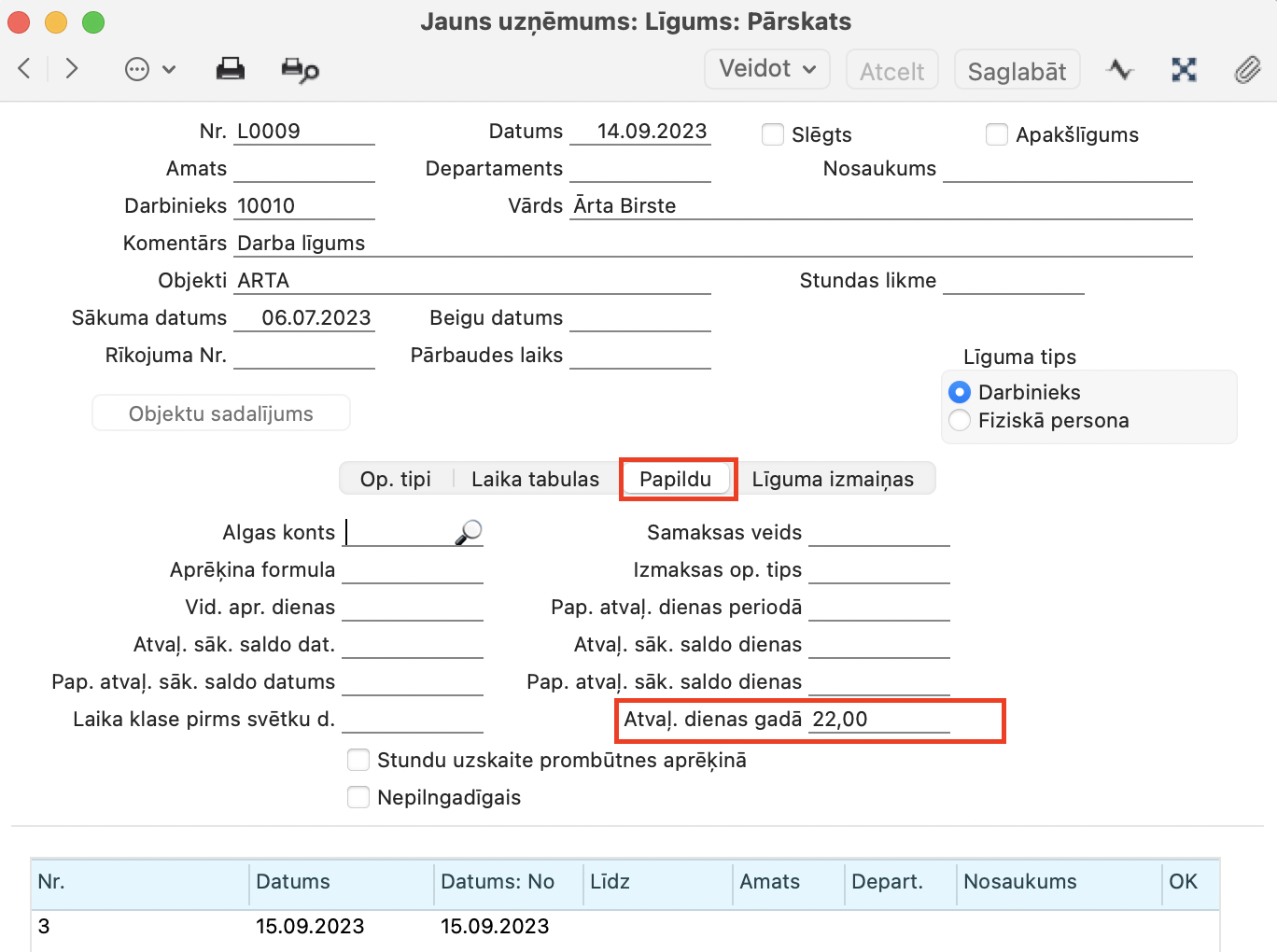
Task: Check the Nepilngadīgais option
Action: (x=358, y=797)
